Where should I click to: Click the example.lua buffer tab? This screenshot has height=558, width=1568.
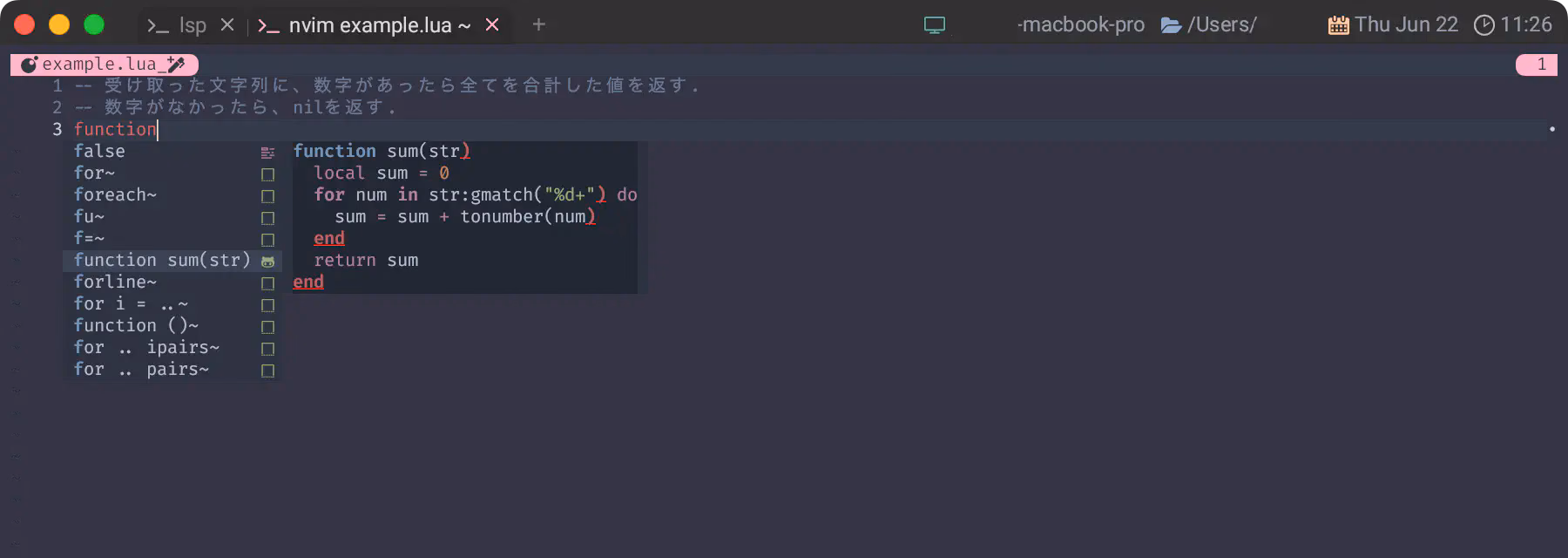point(105,65)
